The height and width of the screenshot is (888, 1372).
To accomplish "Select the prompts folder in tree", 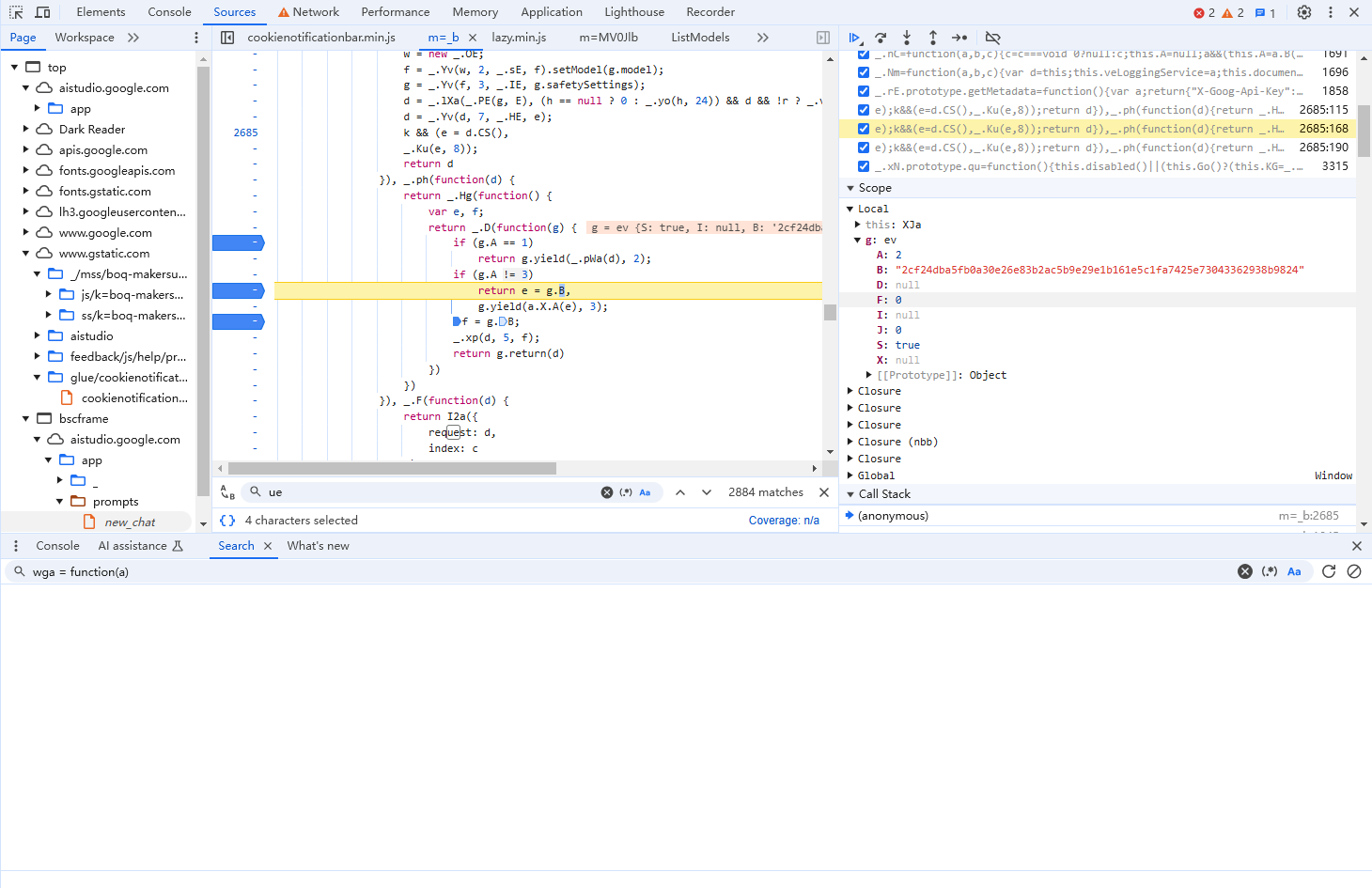I will click(x=116, y=502).
